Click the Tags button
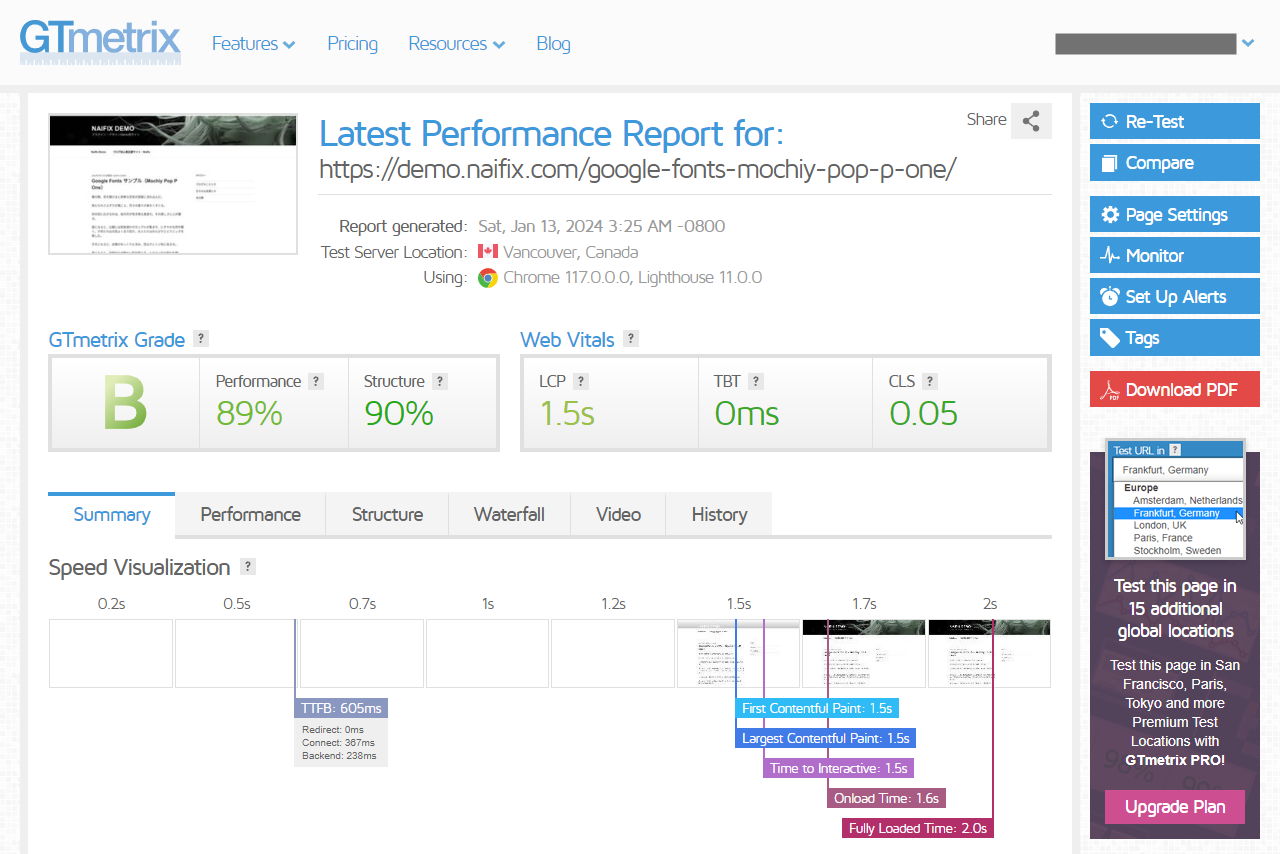Image resolution: width=1280 pixels, height=854 pixels. click(1174, 338)
